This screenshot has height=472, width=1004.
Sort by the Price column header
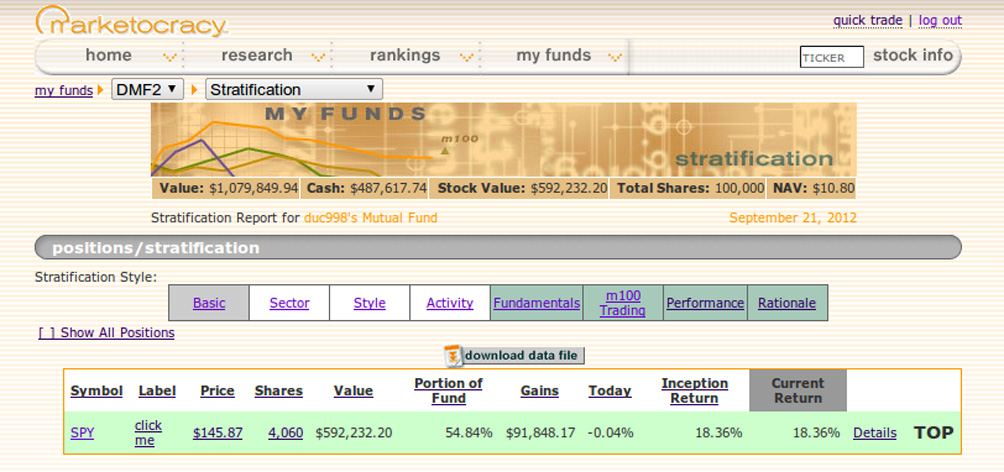point(217,391)
